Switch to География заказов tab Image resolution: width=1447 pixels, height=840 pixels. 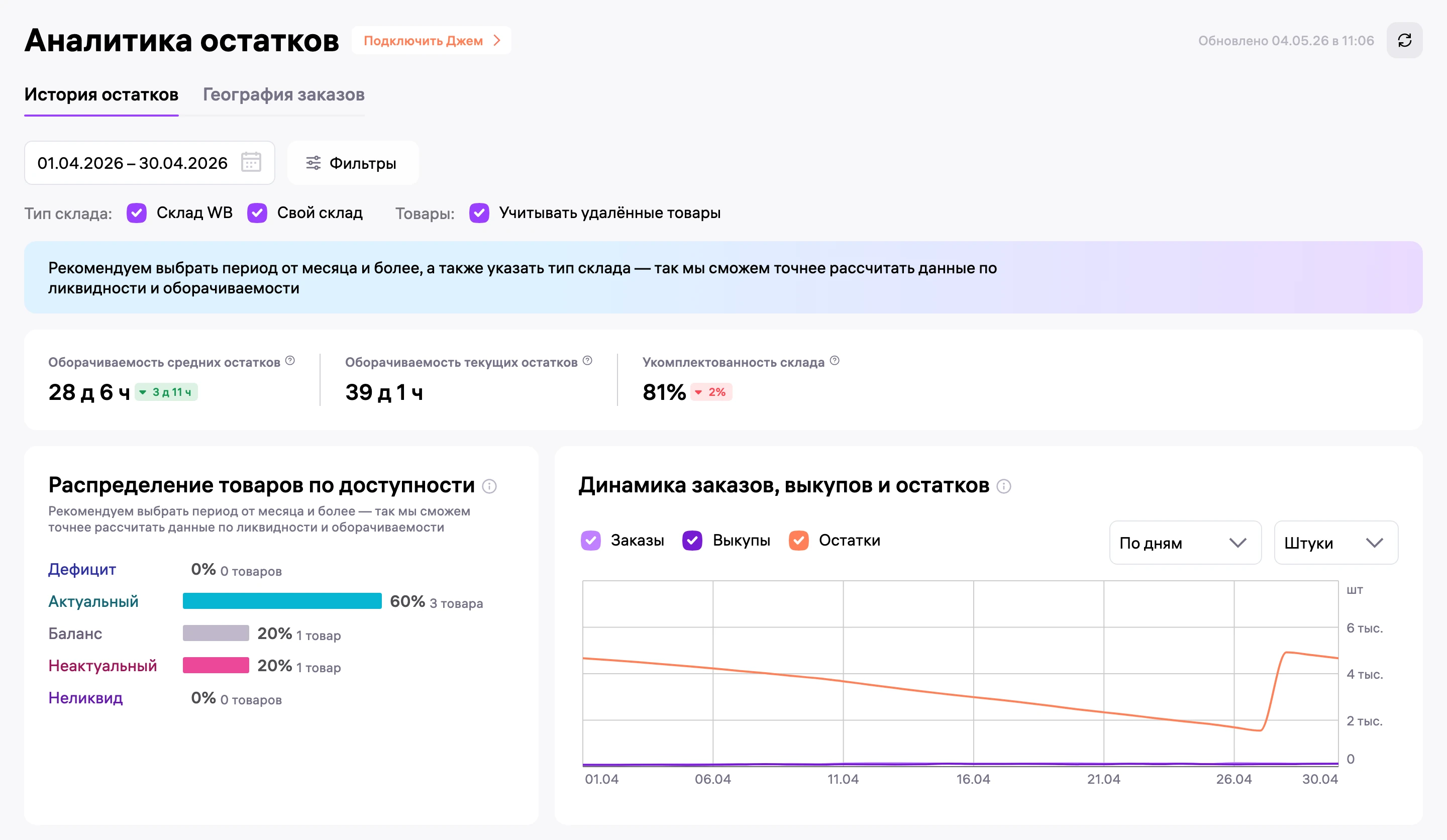pos(284,95)
